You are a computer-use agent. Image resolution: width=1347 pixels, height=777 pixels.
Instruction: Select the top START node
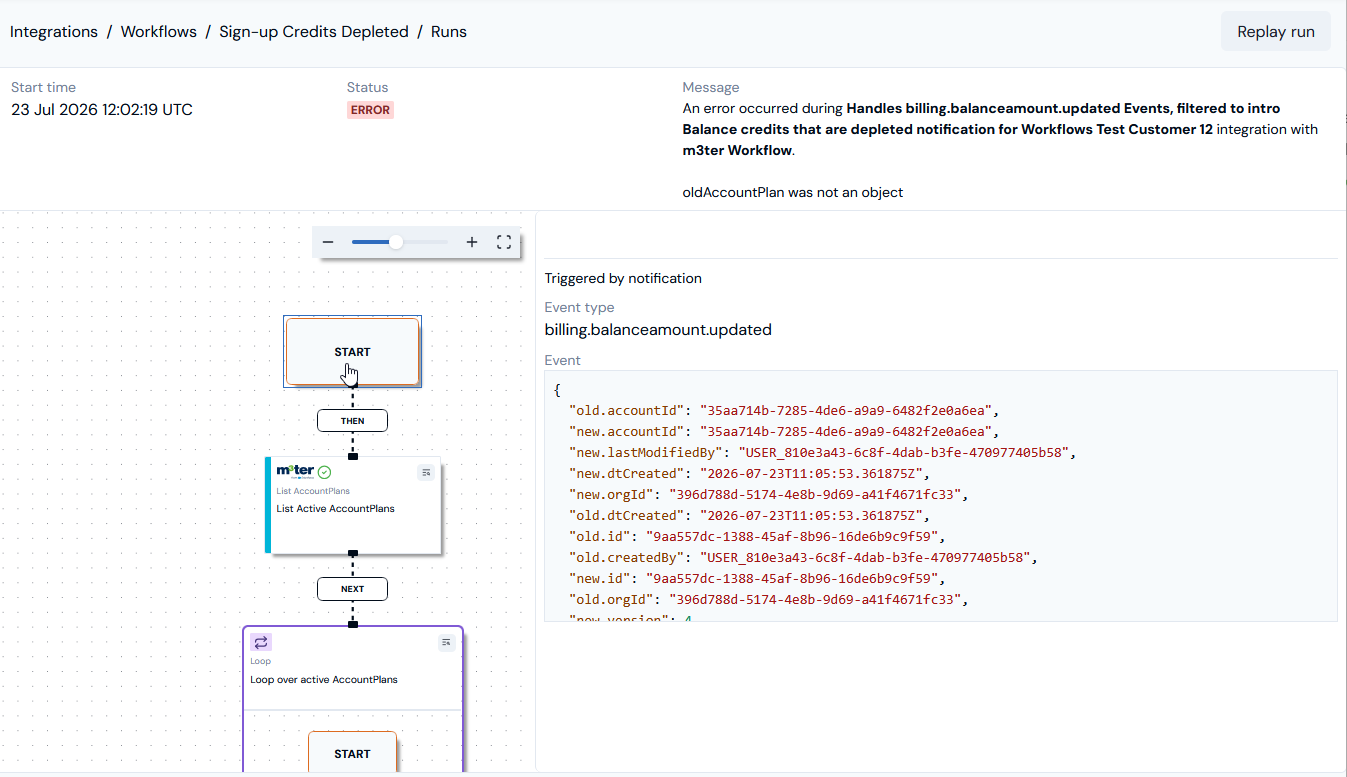[352, 352]
